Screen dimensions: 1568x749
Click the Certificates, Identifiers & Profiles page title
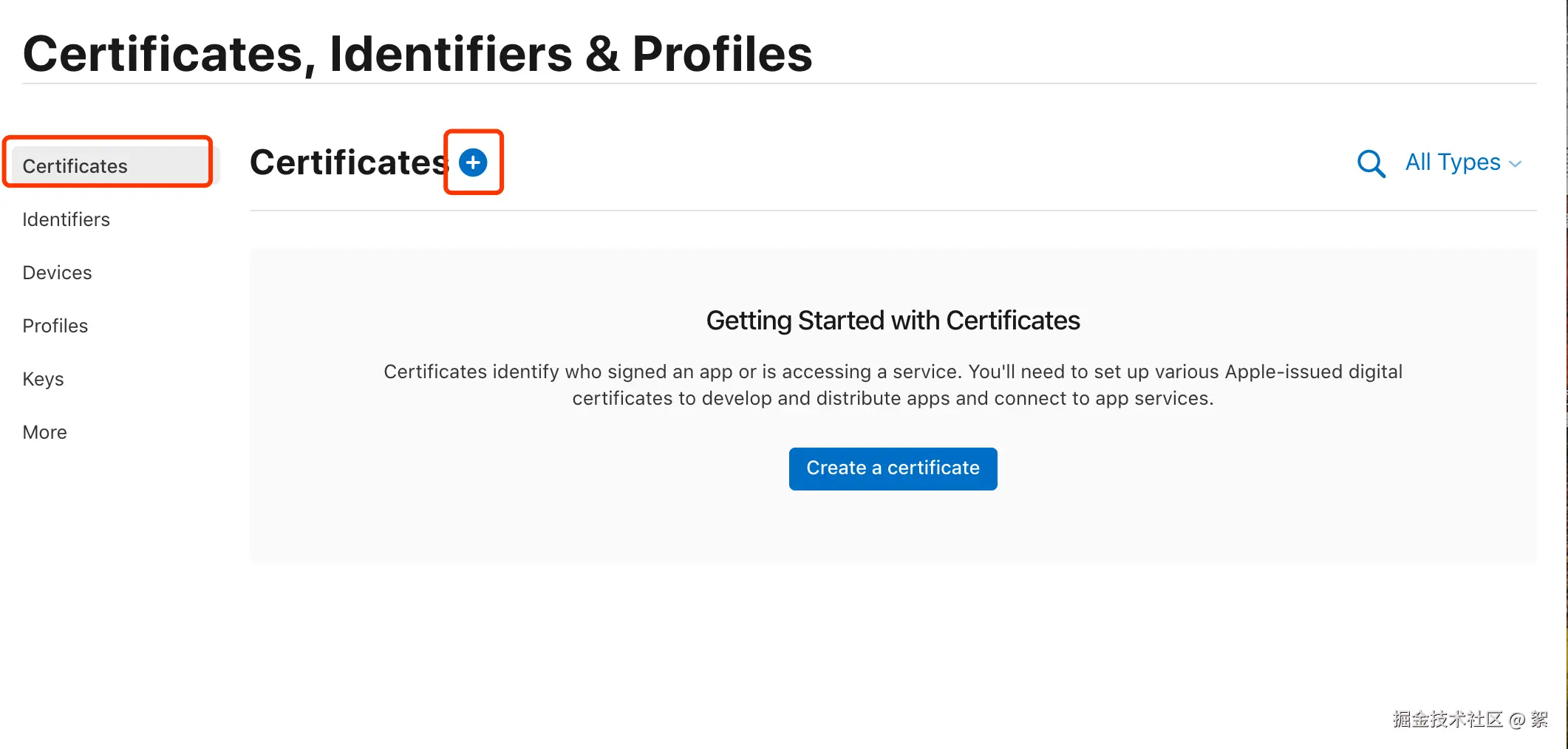[417, 54]
